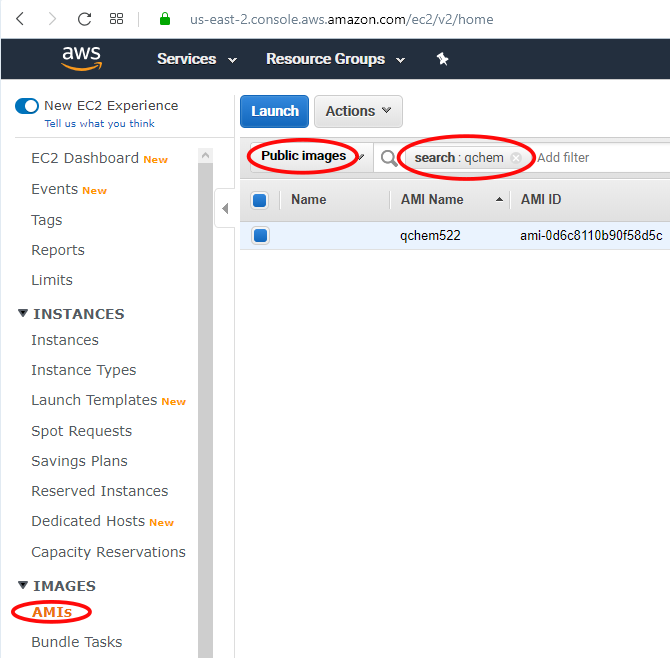Image resolution: width=670 pixels, height=658 pixels.
Task: Select AMIs in the sidebar
Action: [x=52, y=612]
